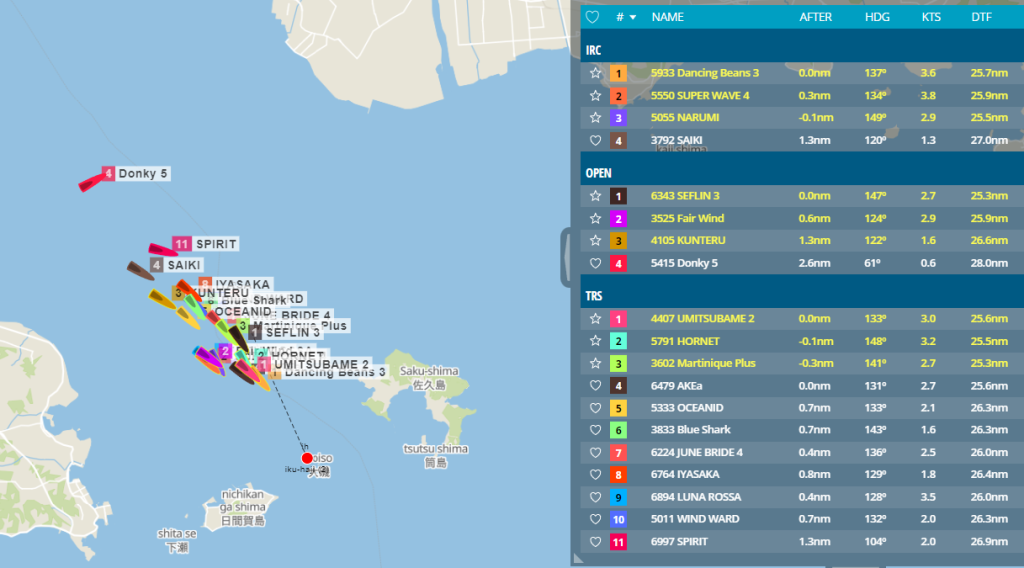This screenshot has width=1024, height=568.
Task: Toggle favorite star for Dancing Beans 3
Action: click(595, 73)
